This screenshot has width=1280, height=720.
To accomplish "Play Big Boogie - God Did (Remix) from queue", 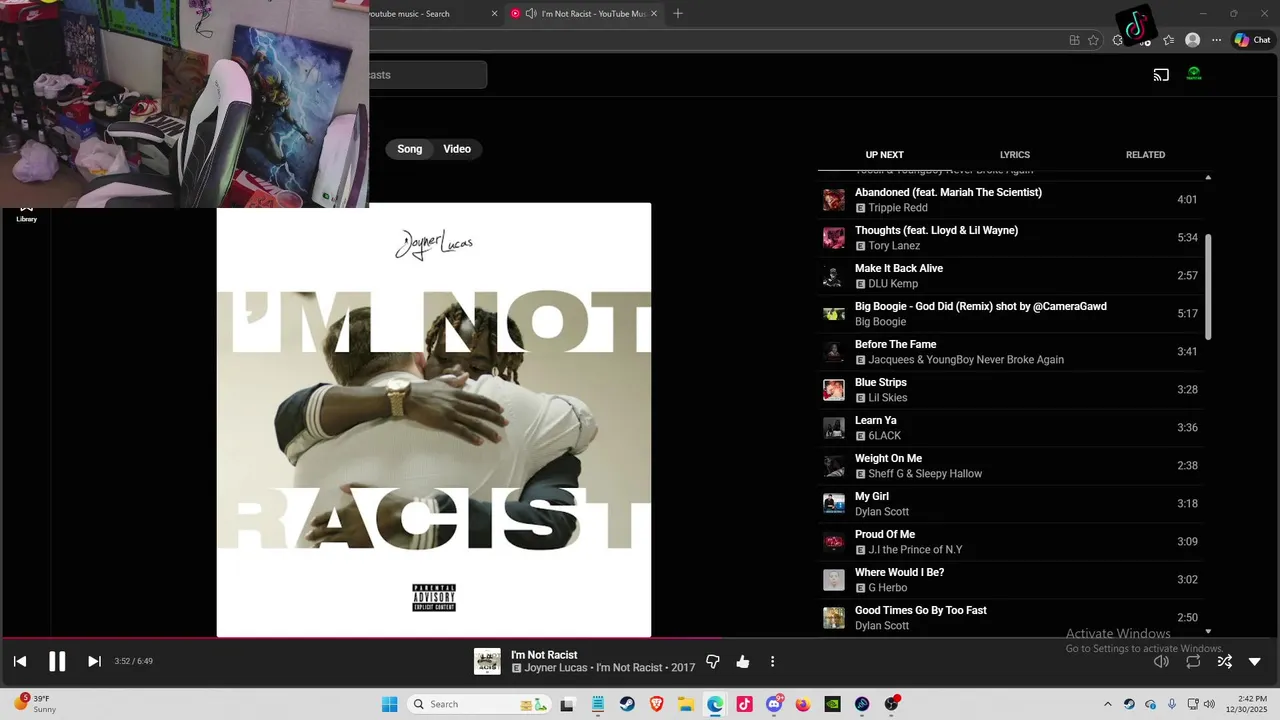I will click(x=1010, y=314).
